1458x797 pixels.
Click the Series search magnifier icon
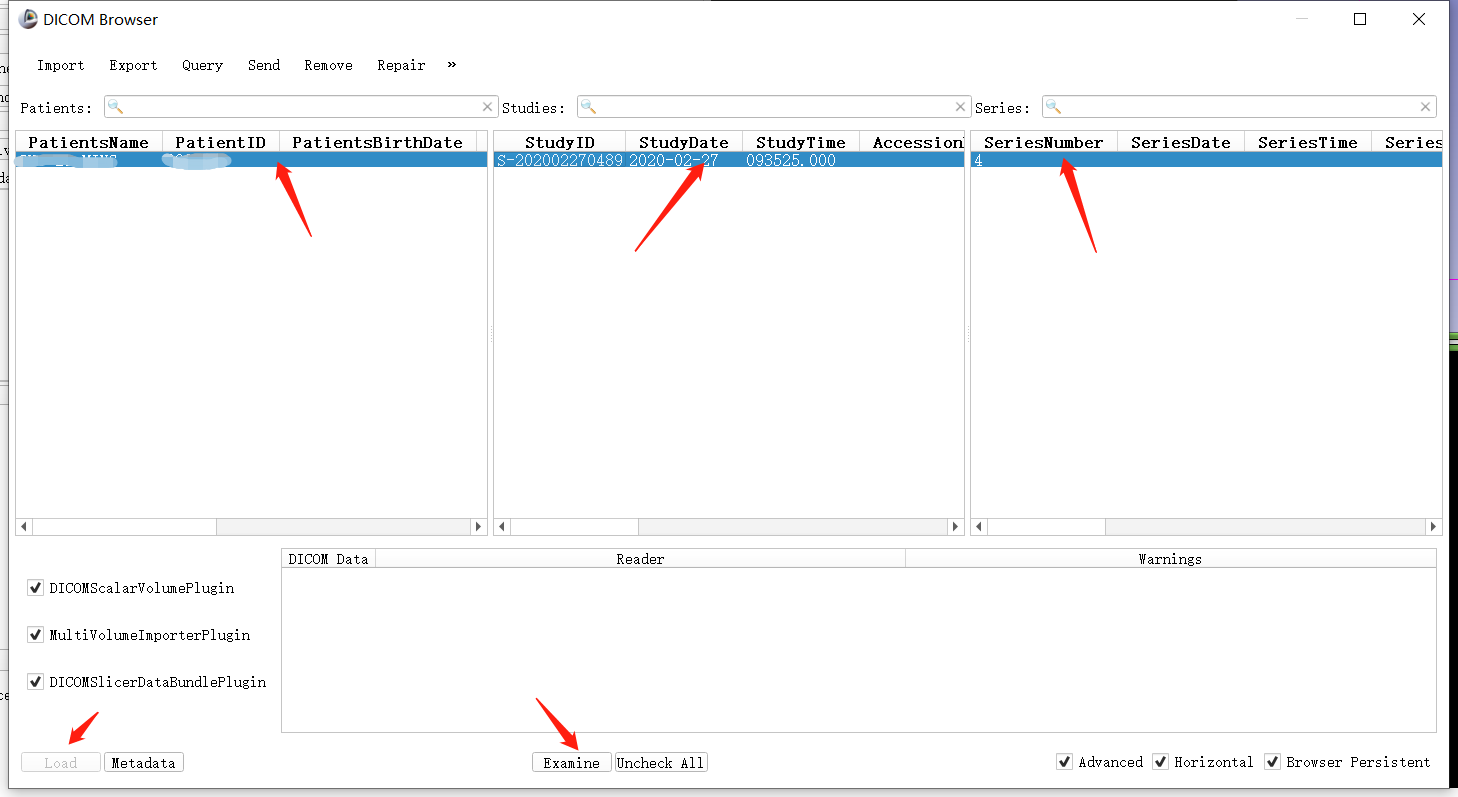[1053, 107]
